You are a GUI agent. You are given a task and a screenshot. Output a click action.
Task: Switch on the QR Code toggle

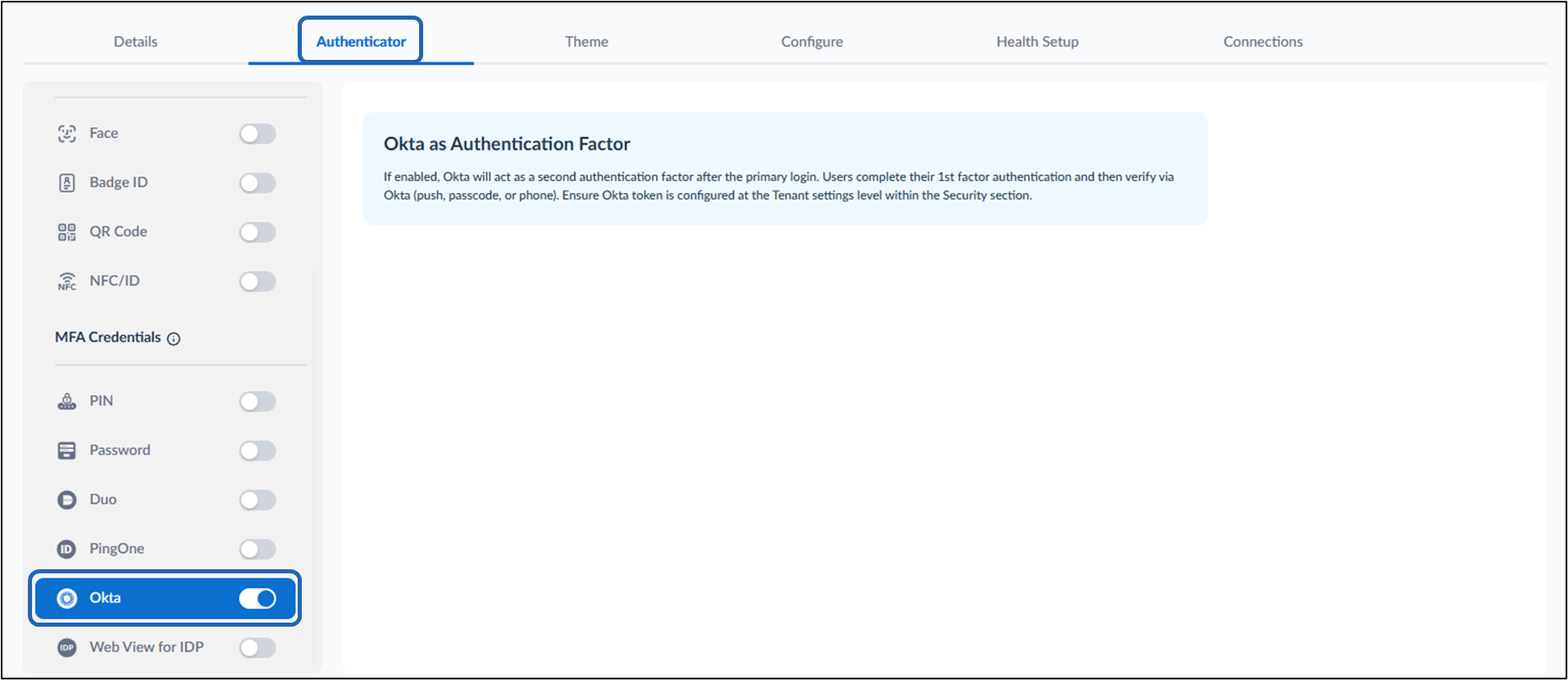(x=258, y=232)
